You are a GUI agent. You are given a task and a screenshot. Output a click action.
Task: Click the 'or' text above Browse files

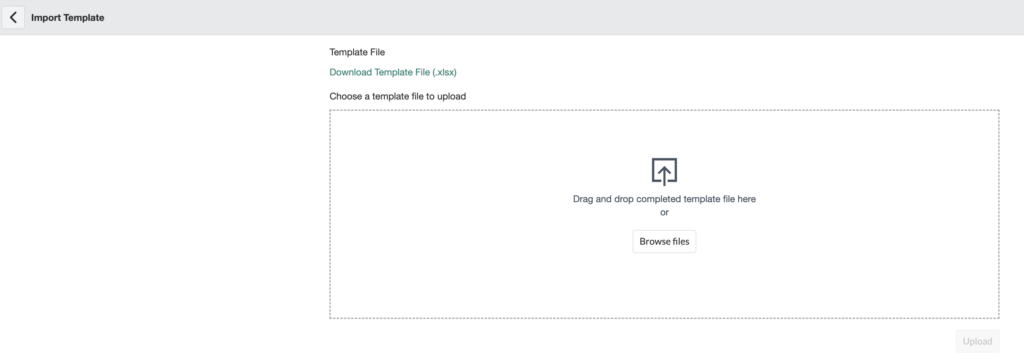pos(664,212)
